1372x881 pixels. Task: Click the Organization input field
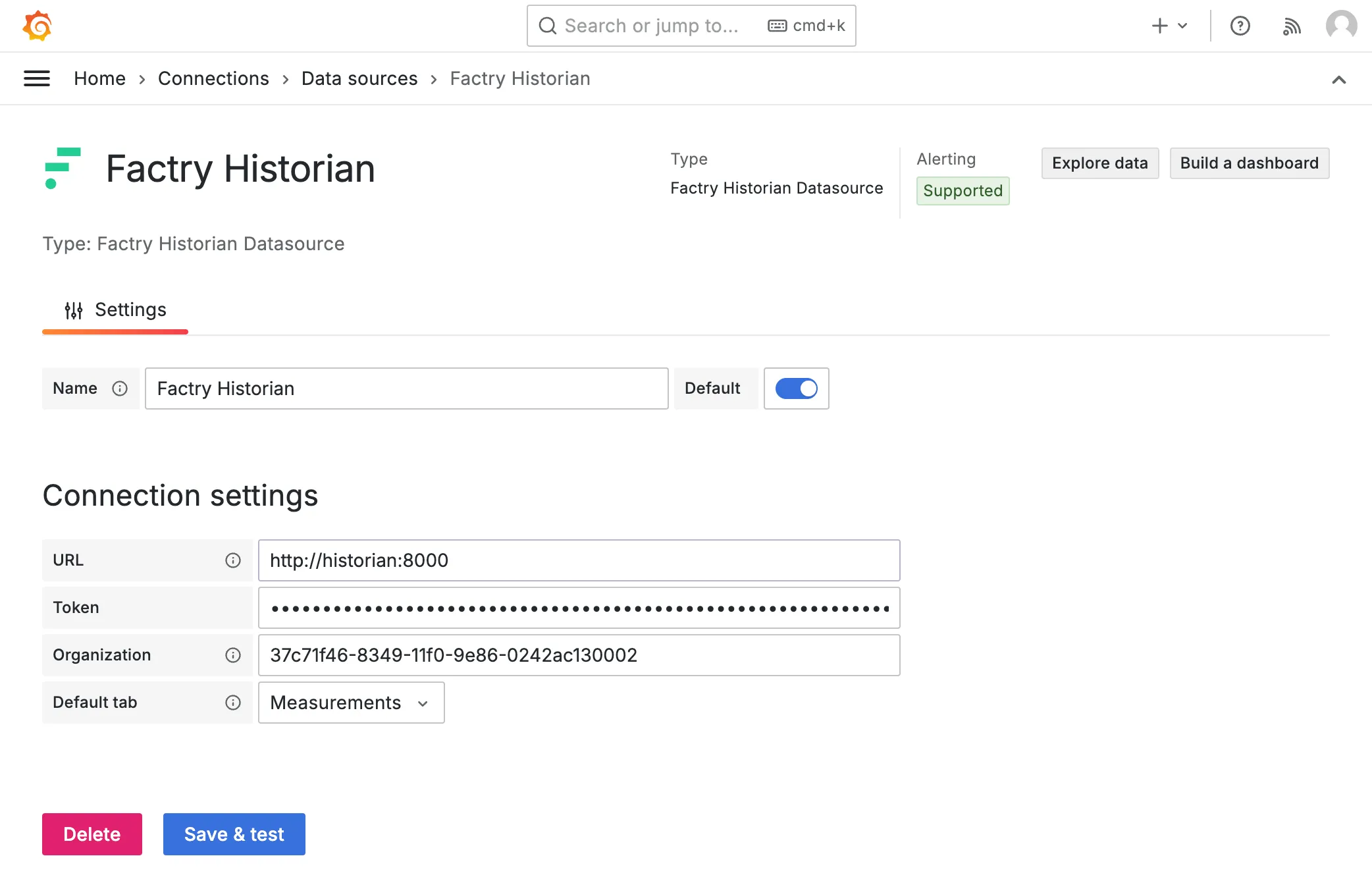tap(579, 655)
